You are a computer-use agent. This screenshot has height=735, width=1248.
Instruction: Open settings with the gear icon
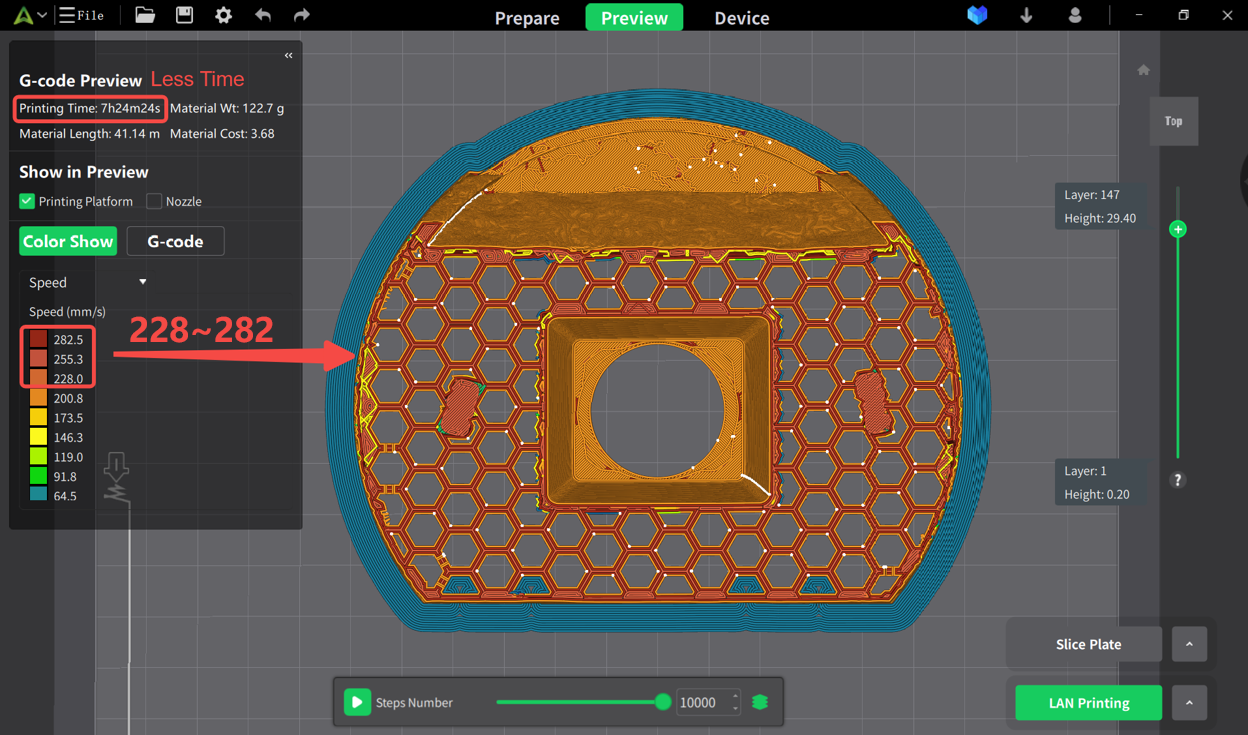223,15
